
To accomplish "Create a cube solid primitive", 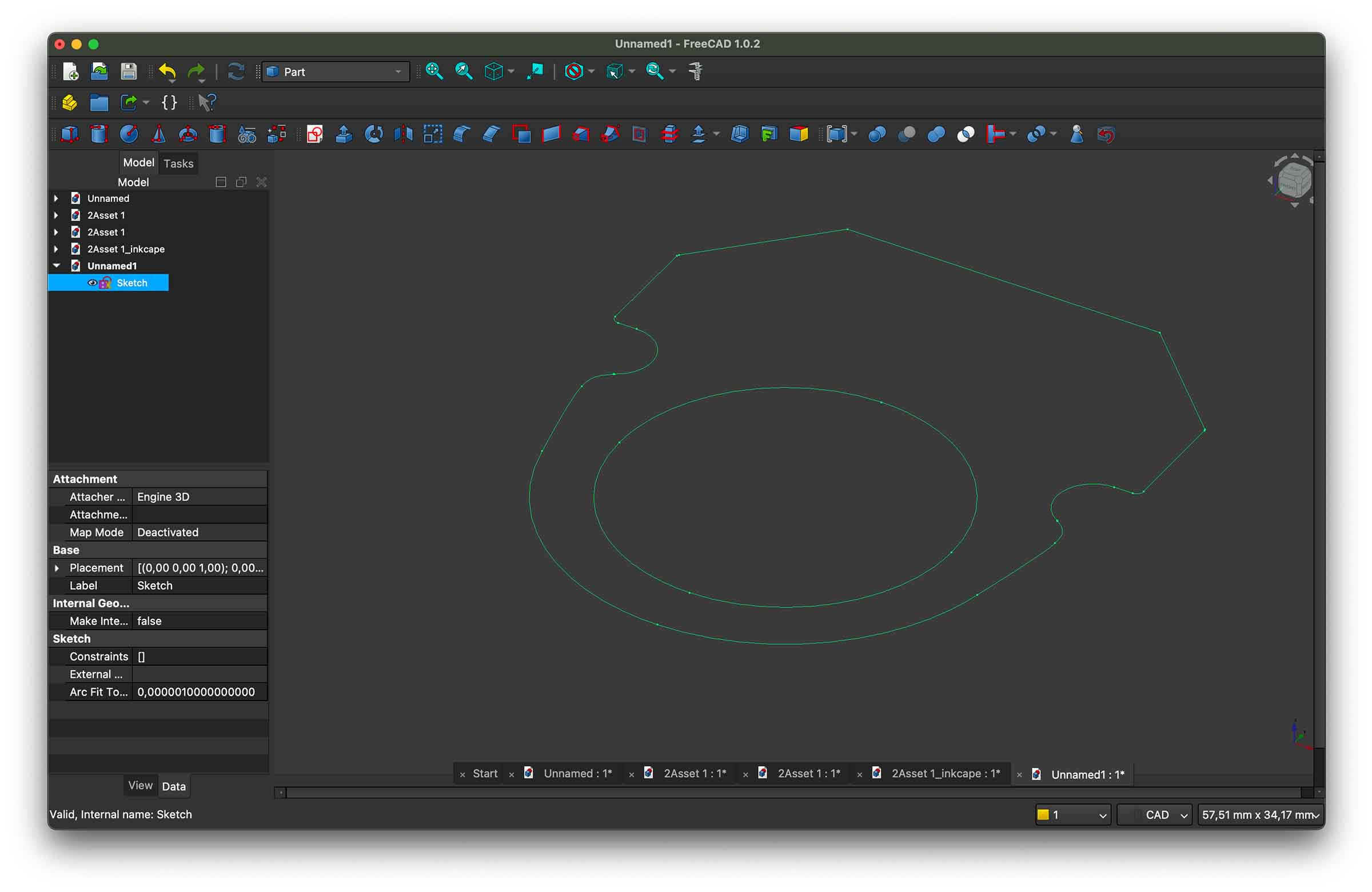I will (70, 134).
